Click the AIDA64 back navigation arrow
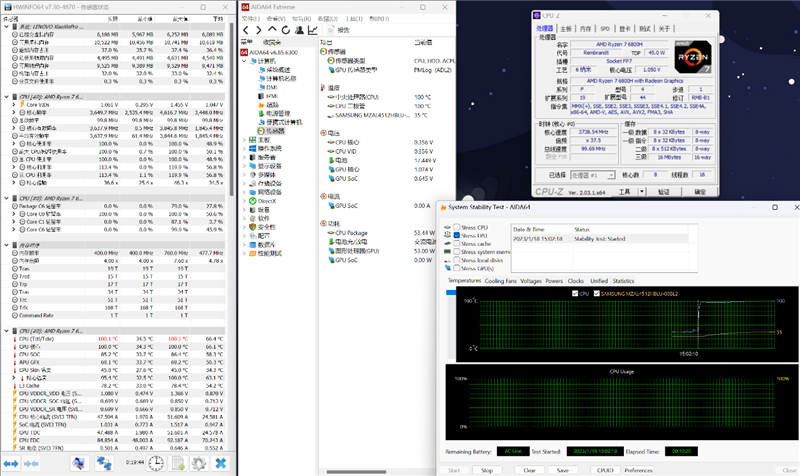 point(247,30)
